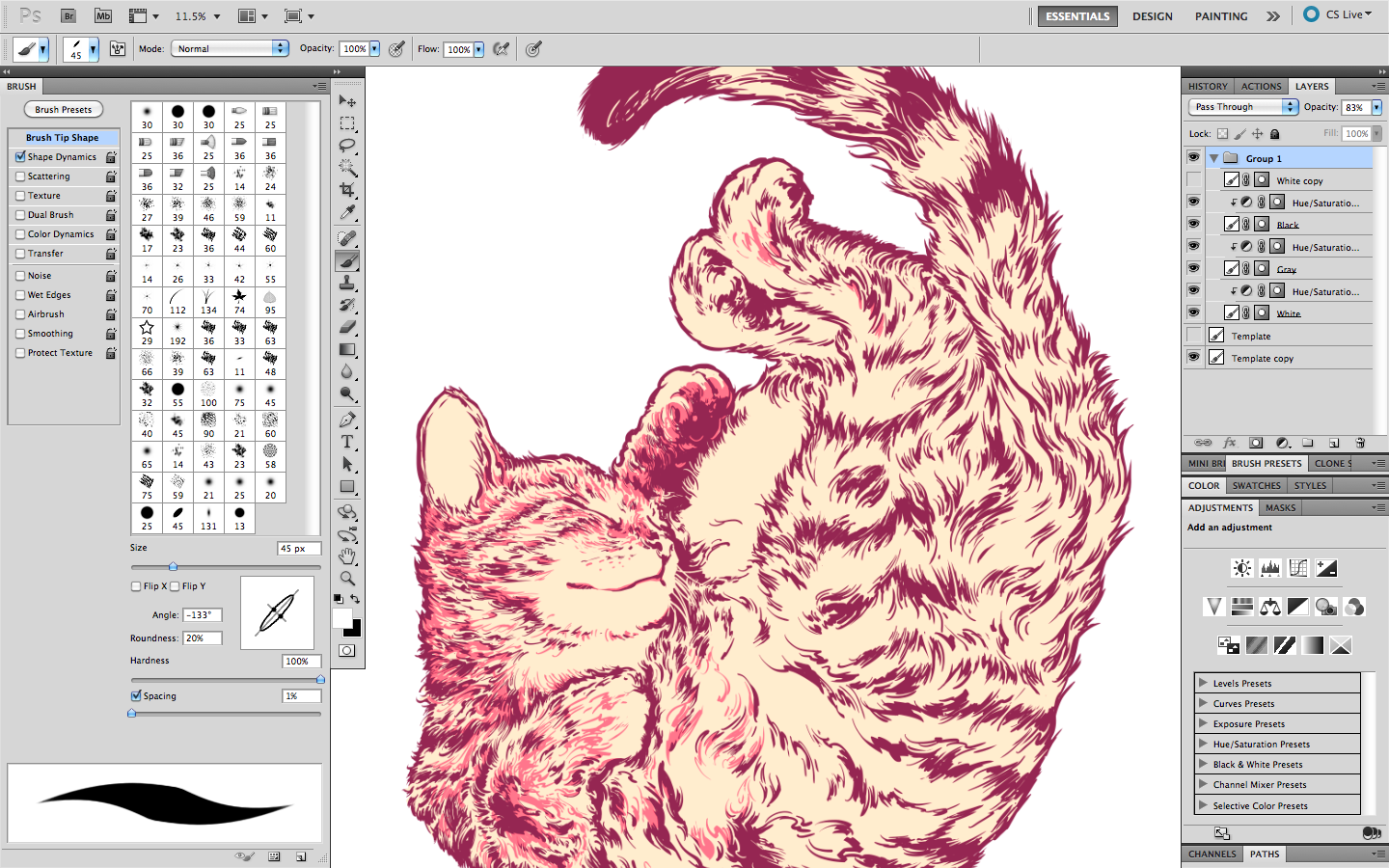Screen dimensions: 1389x868
Task: Select the Crop tool
Action: [x=347, y=190]
